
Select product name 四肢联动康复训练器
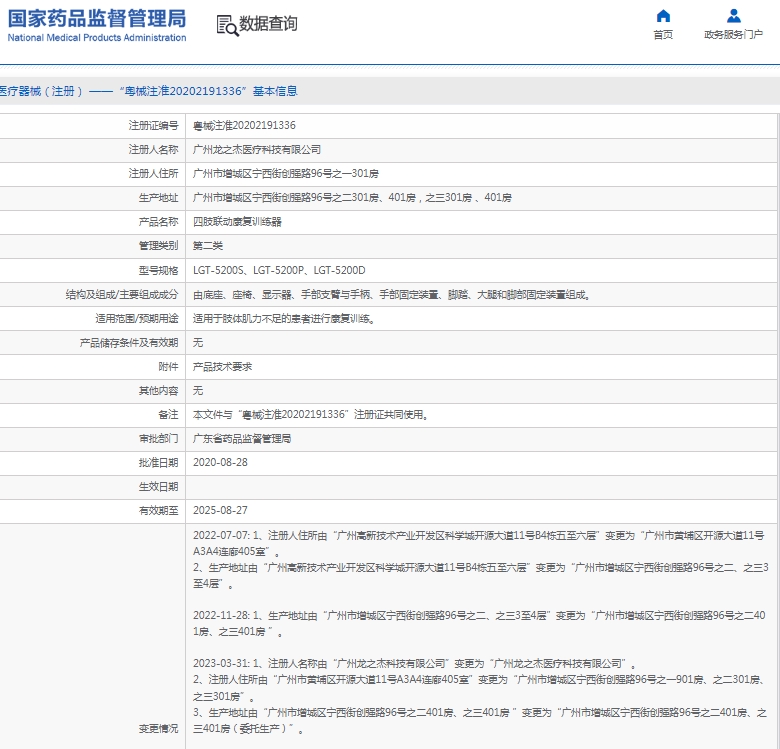[x=237, y=222]
